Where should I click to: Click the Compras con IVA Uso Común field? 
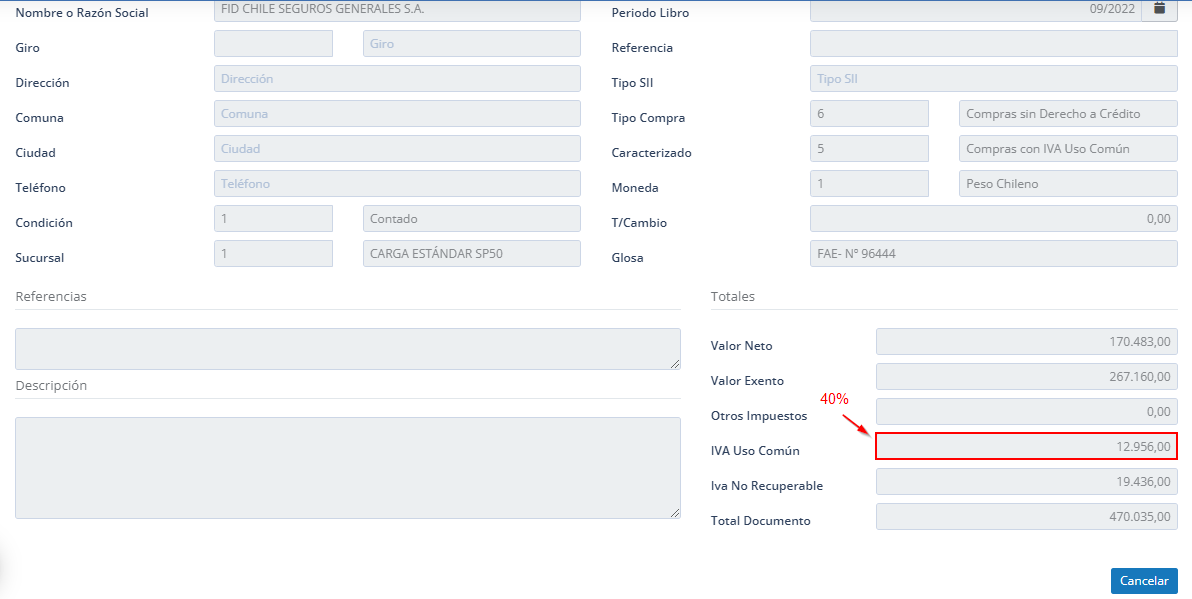pyautogui.click(x=1067, y=149)
